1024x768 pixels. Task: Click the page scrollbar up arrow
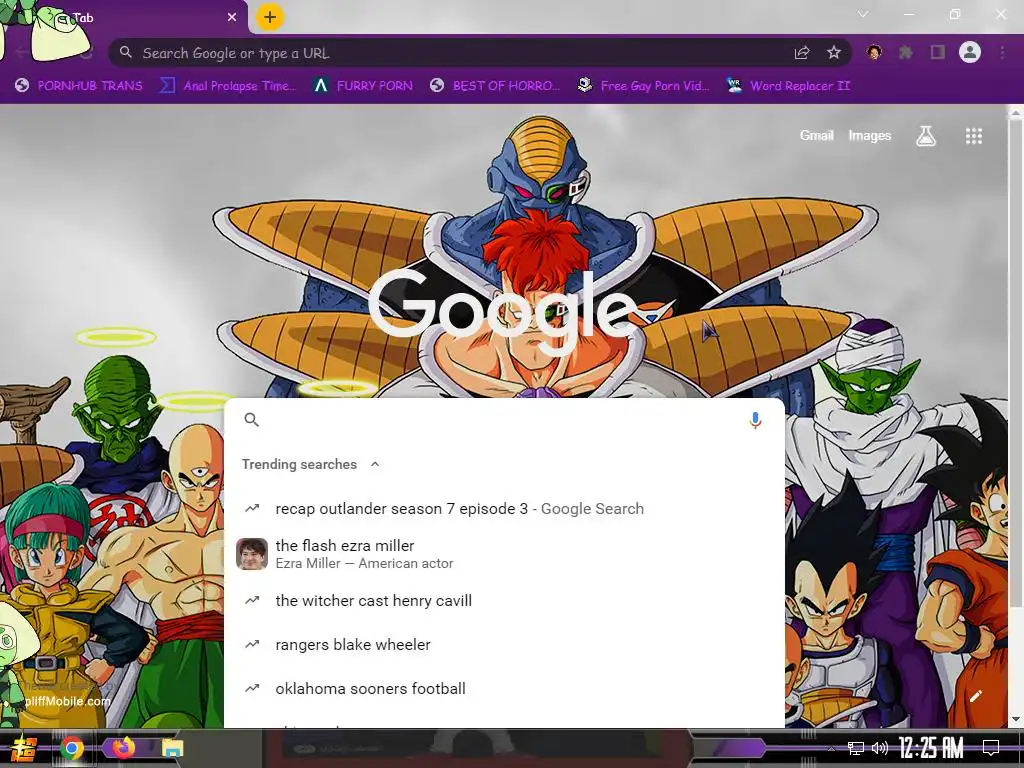click(1016, 114)
